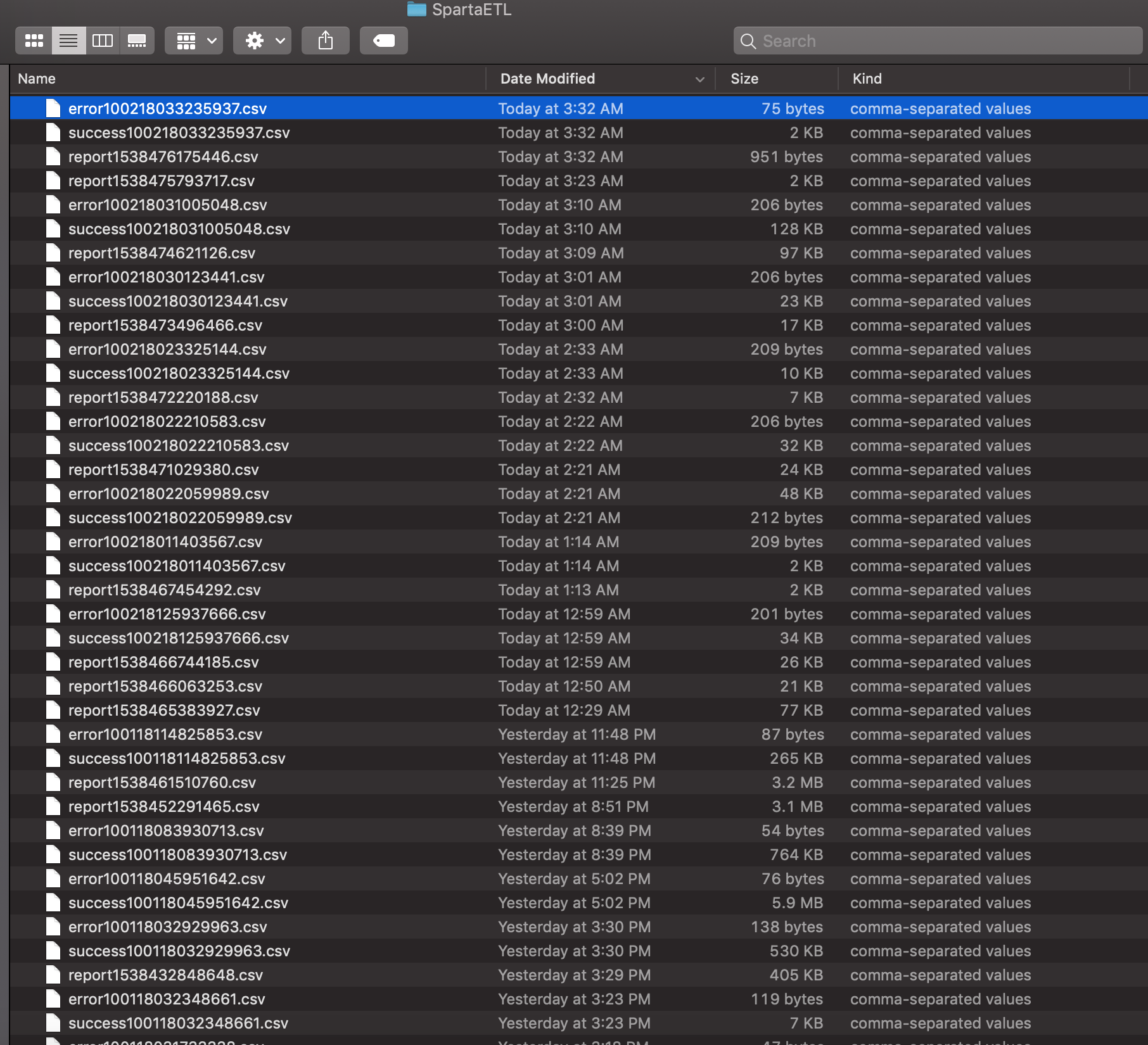
Task: Switch to icon view
Action: pos(34,41)
